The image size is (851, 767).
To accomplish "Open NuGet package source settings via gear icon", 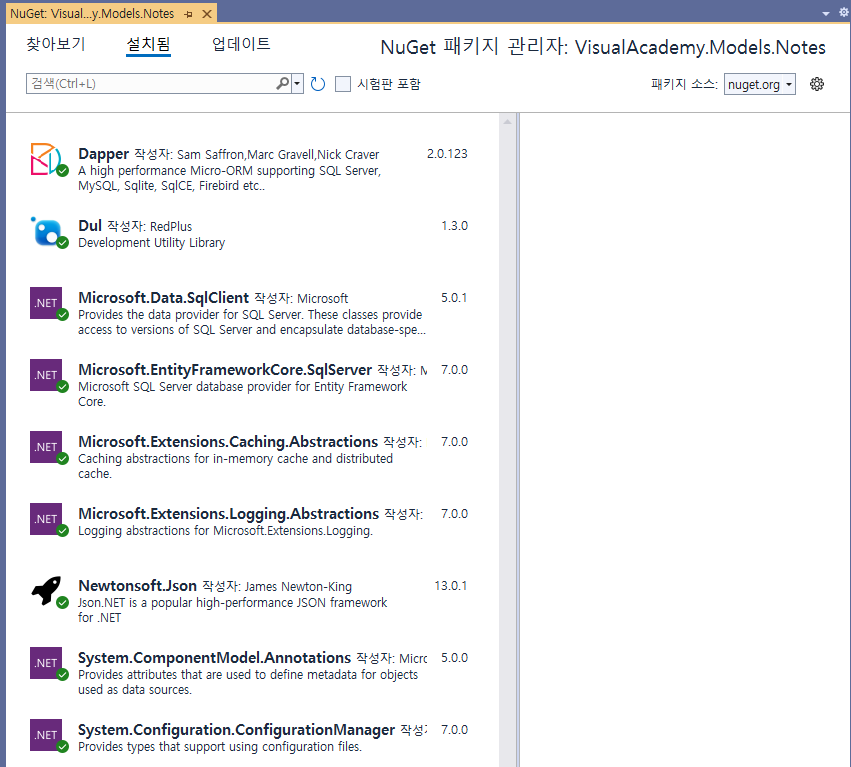I will tap(817, 84).
